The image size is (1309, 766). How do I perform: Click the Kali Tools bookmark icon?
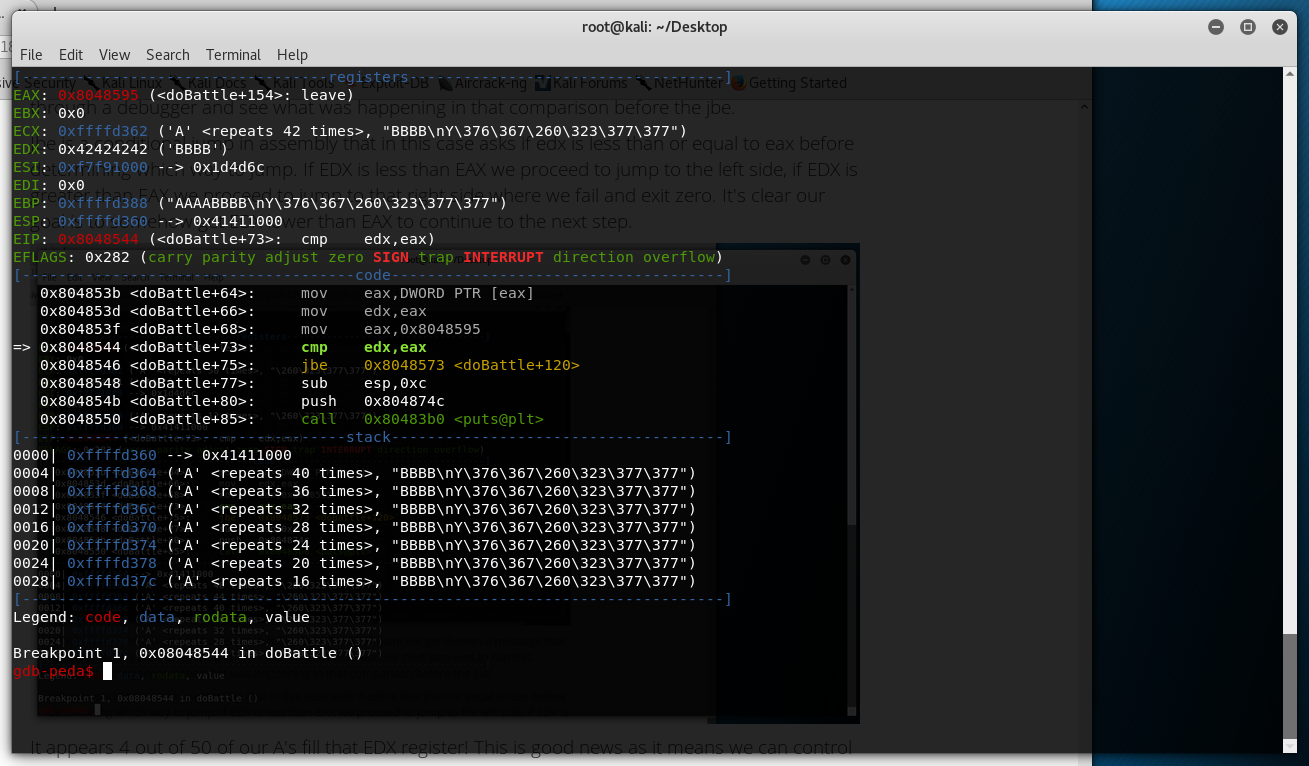(x=262, y=83)
